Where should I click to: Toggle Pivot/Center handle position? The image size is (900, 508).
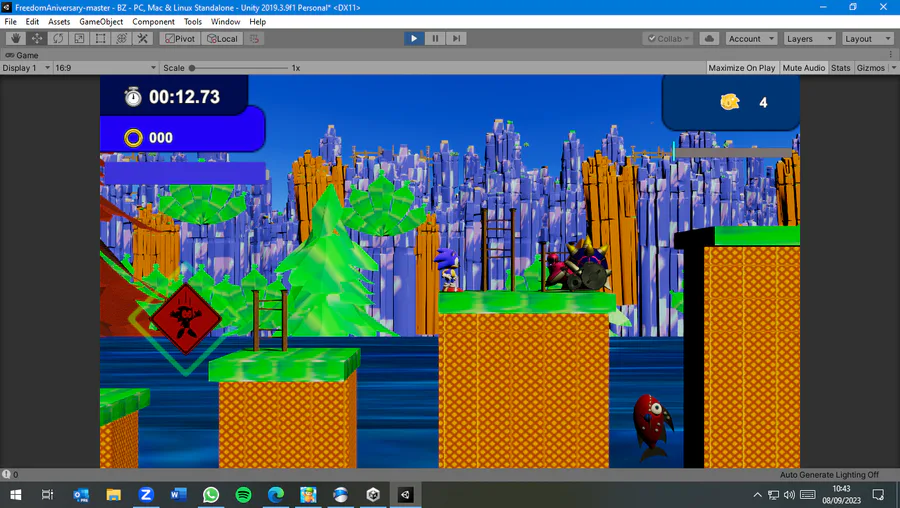tap(180, 38)
